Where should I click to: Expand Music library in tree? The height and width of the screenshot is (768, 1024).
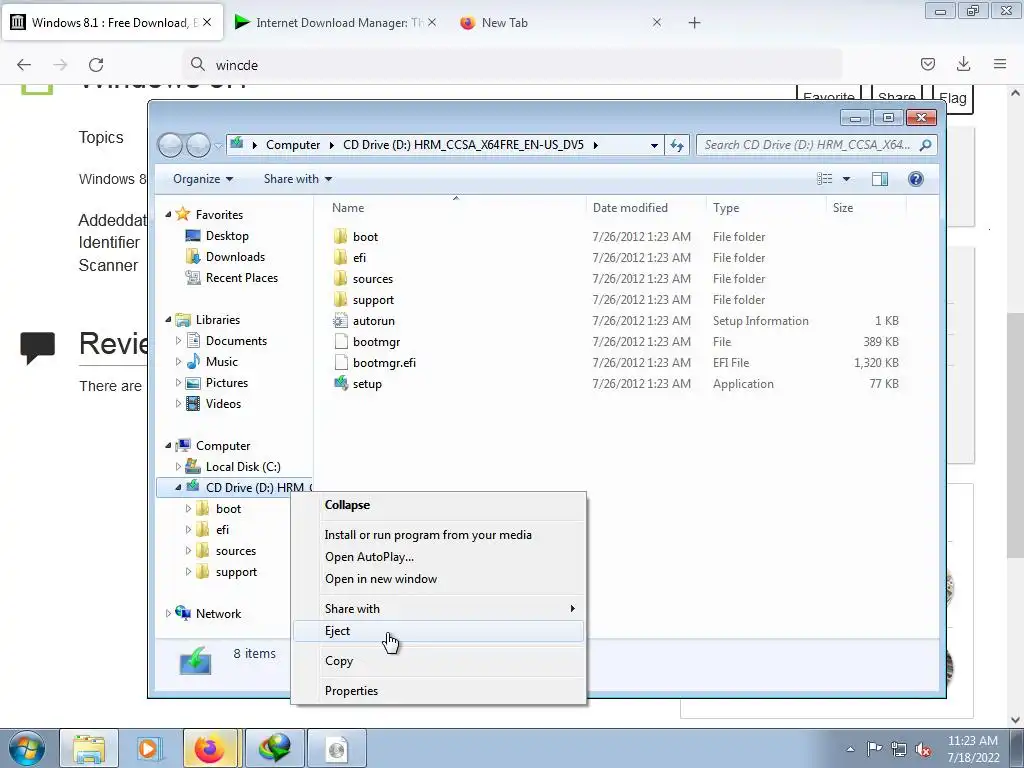pos(178,362)
